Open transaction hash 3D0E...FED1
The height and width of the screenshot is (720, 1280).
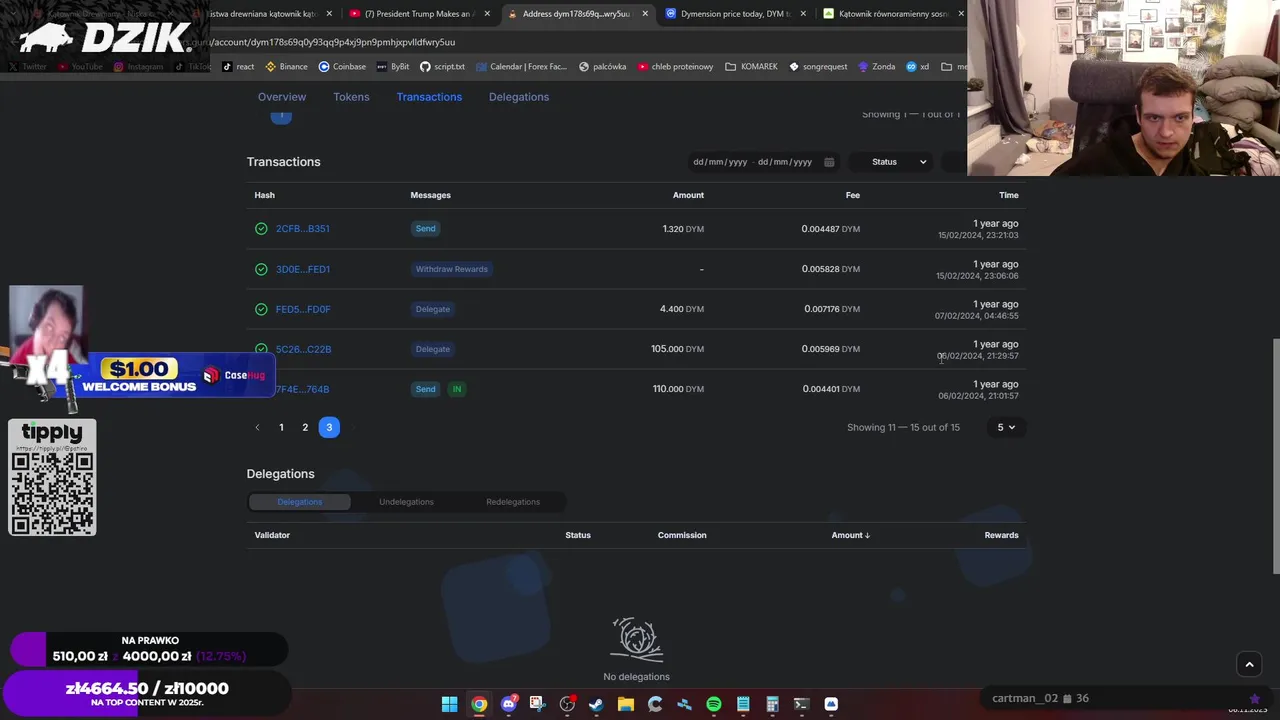(x=302, y=269)
